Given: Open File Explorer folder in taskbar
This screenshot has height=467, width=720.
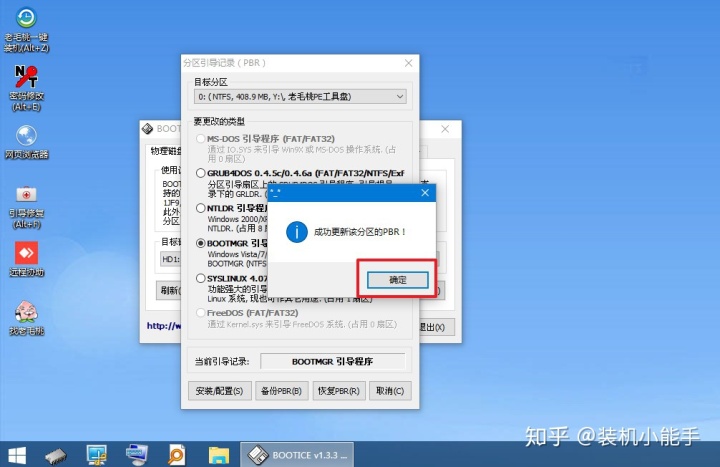Looking at the screenshot, I should pyautogui.click(x=219, y=456).
